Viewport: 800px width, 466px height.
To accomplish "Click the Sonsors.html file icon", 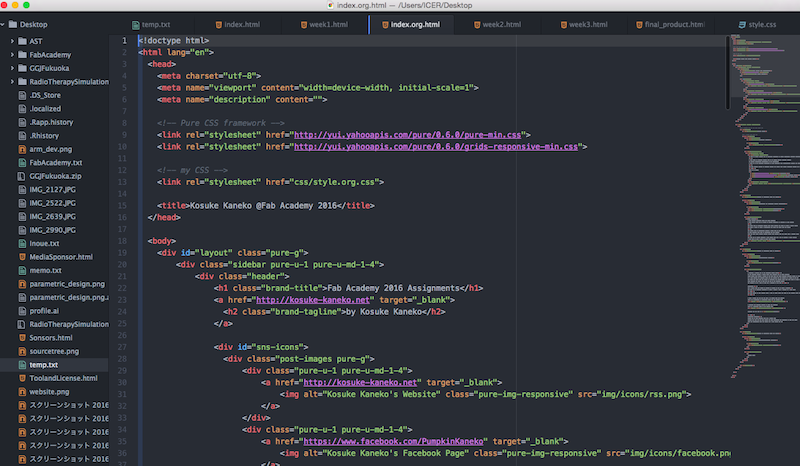I will coord(22,338).
